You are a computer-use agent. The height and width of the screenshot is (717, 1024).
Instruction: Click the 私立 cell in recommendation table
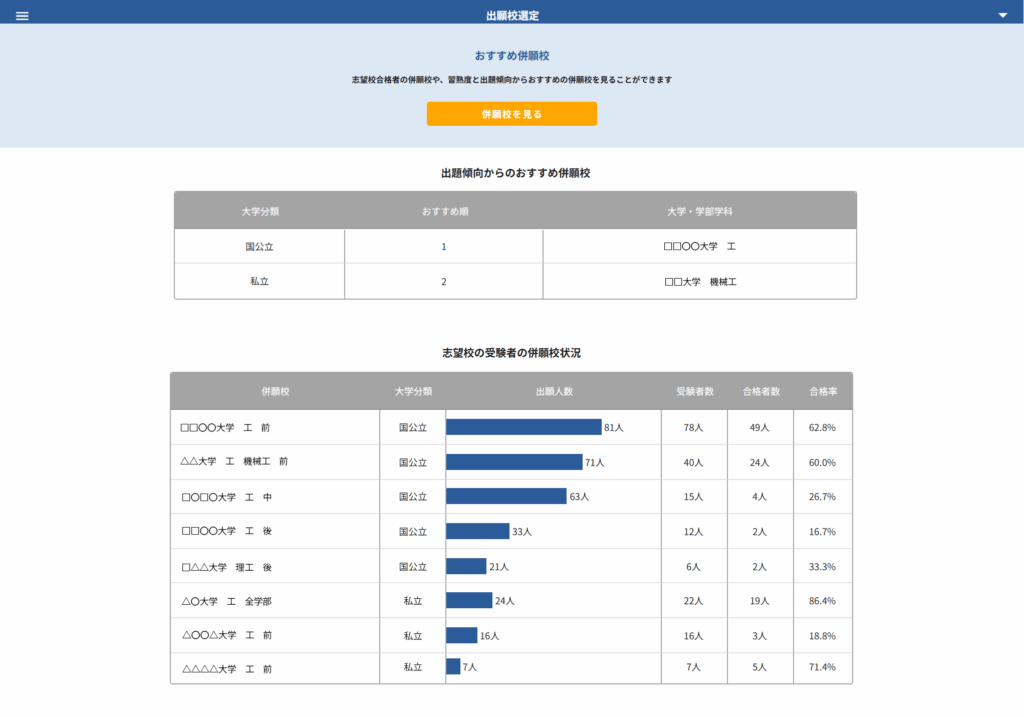(259, 281)
